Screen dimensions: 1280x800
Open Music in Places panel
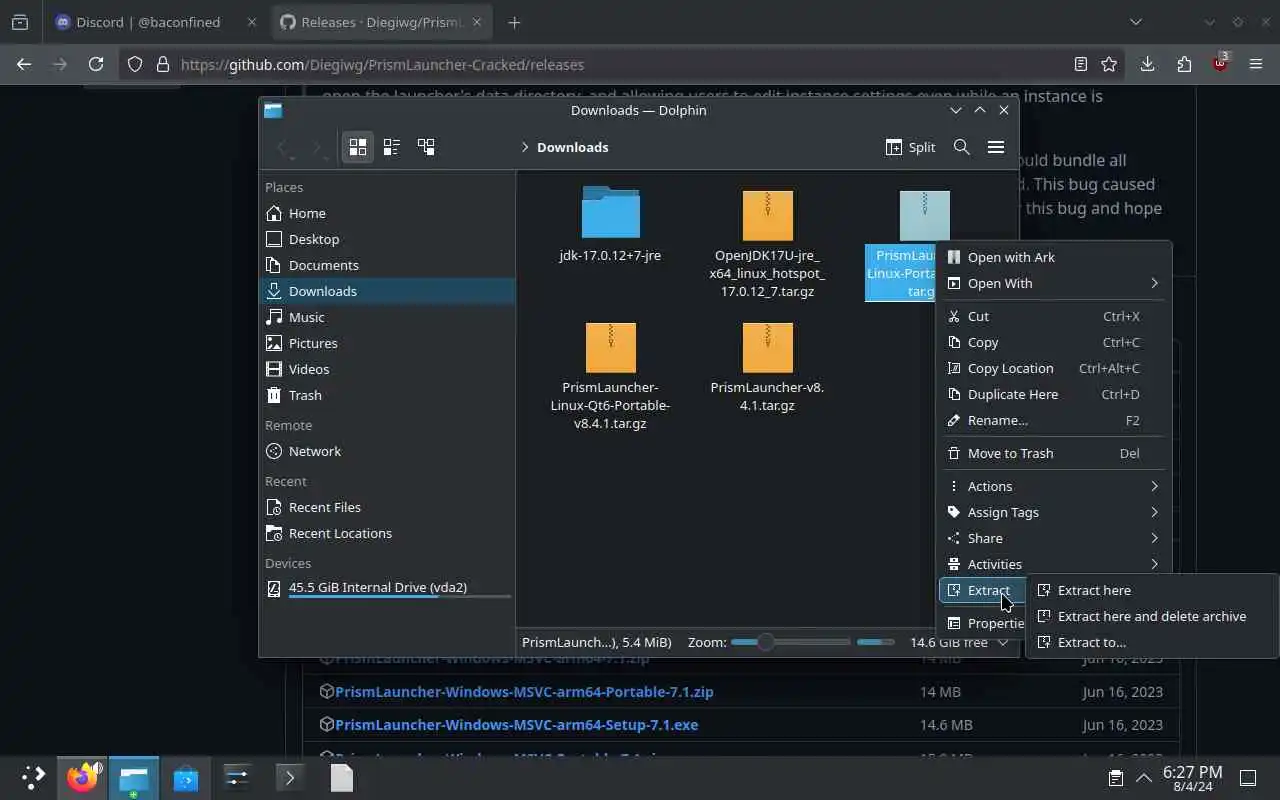[387, 317]
